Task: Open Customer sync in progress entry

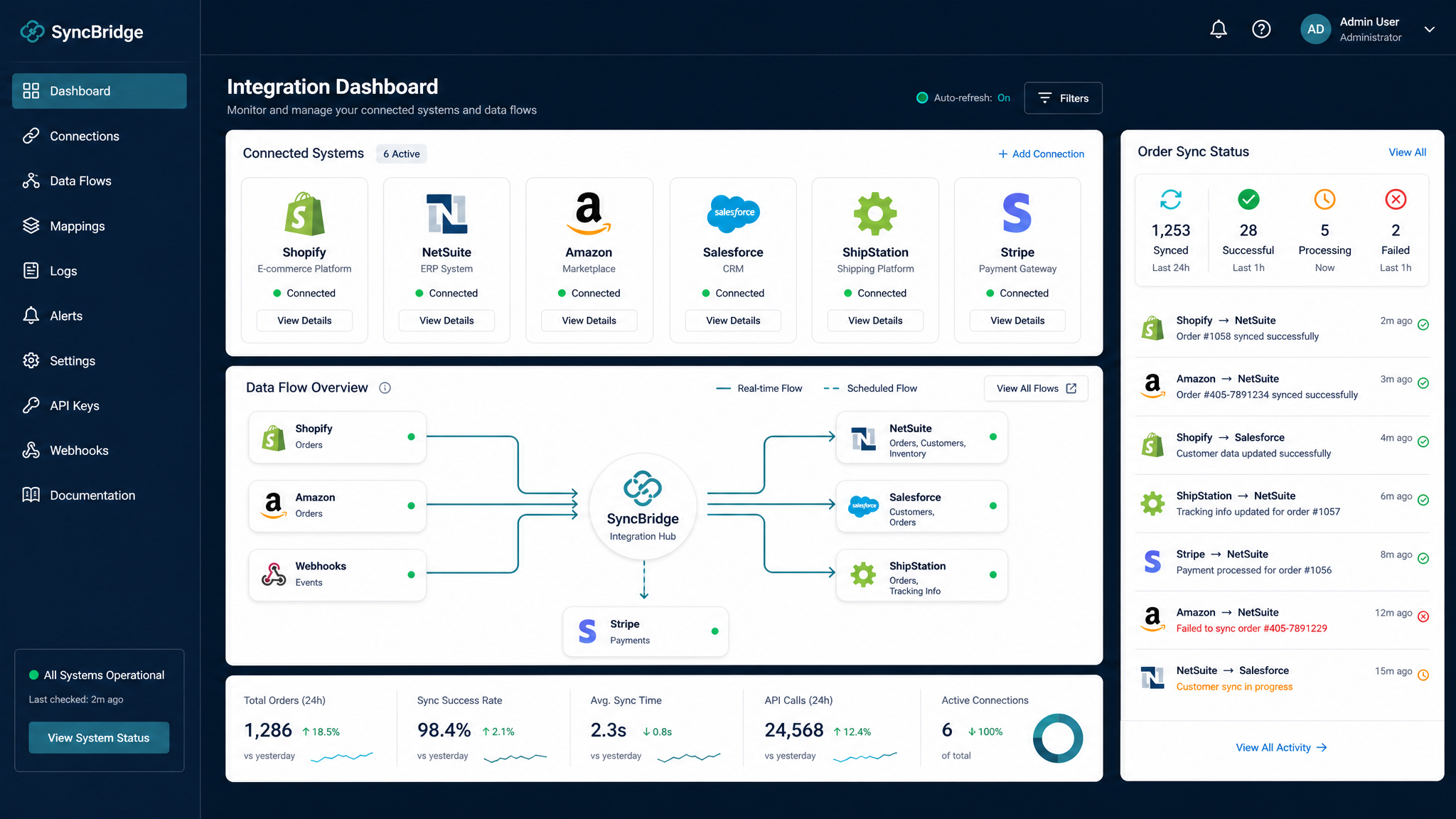Action: (1283, 678)
